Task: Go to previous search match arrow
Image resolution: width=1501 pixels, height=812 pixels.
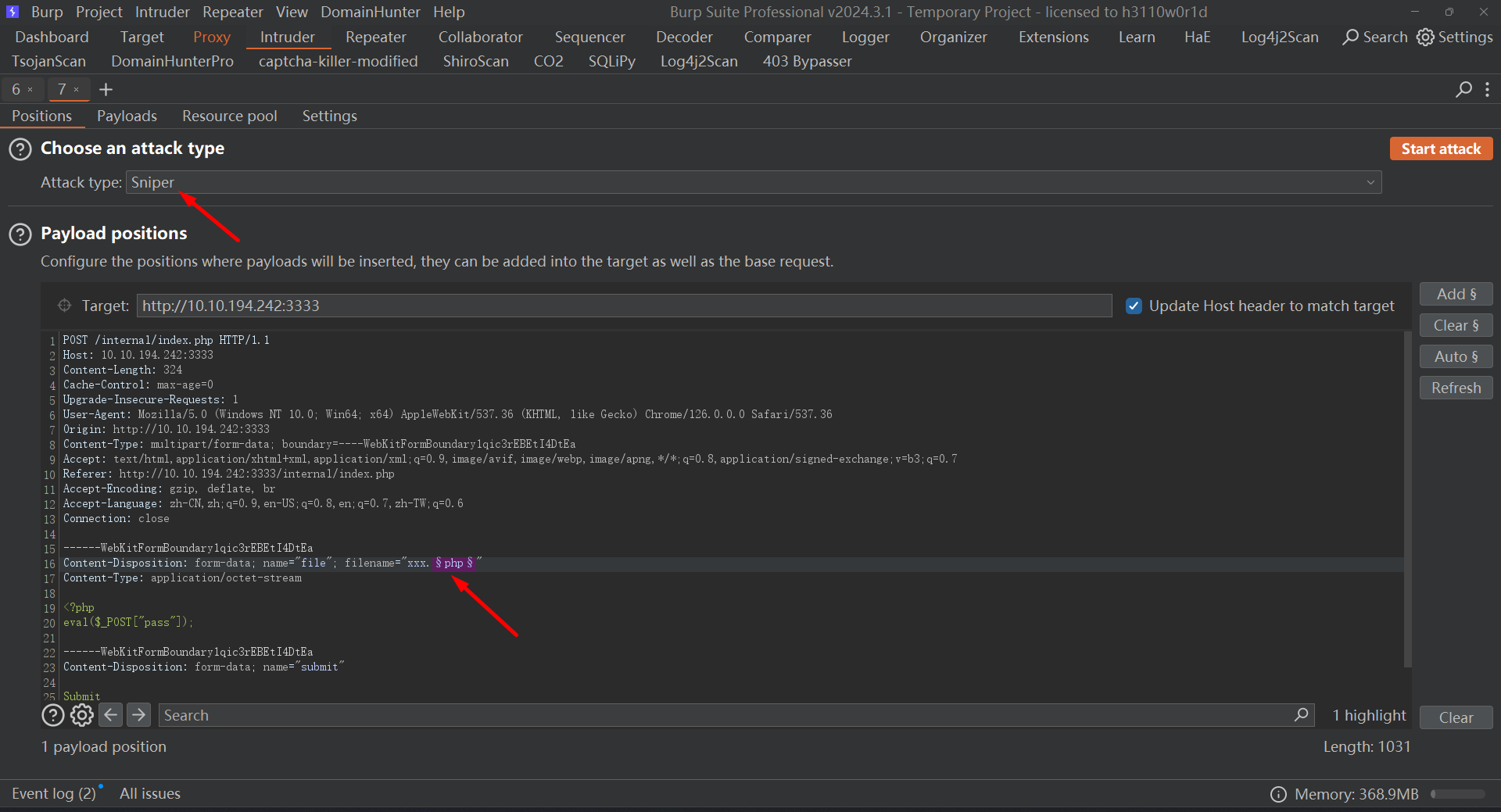Action: tap(111, 715)
